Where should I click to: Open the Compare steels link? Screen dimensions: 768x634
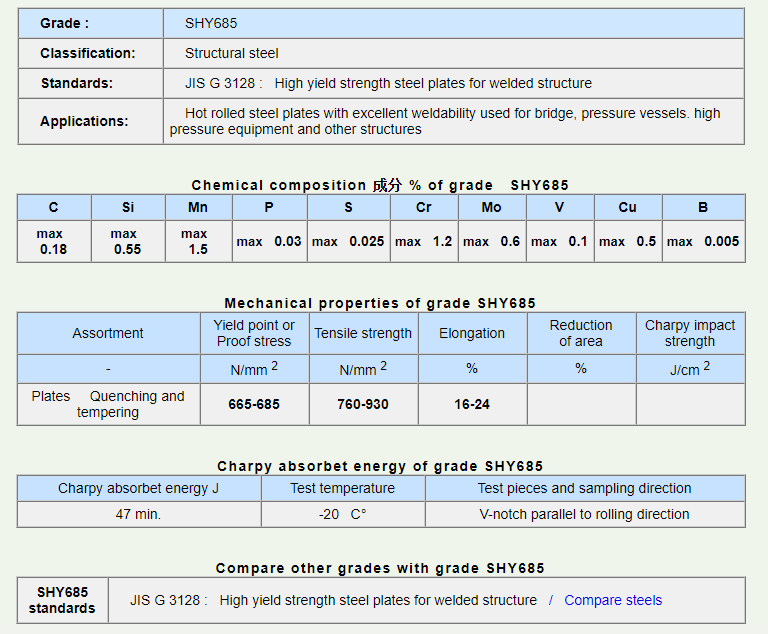[613, 600]
